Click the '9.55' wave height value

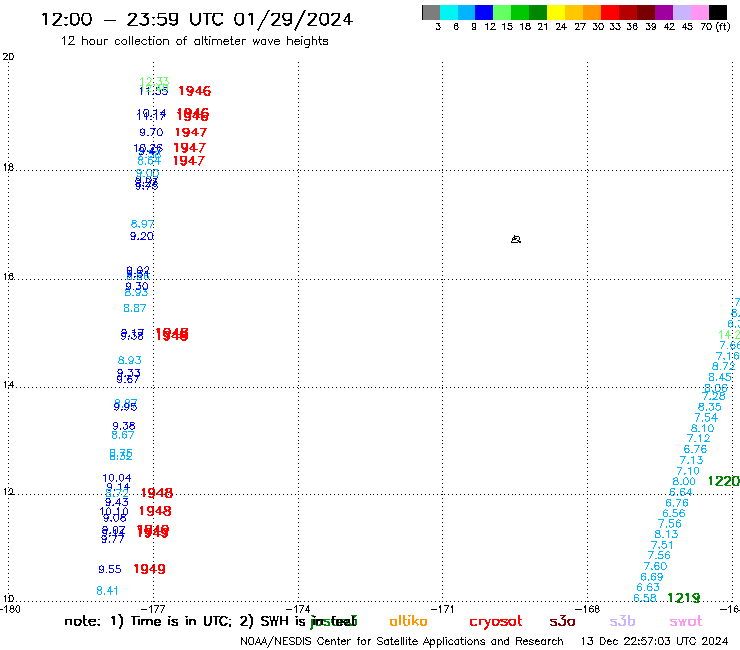click(x=109, y=569)
